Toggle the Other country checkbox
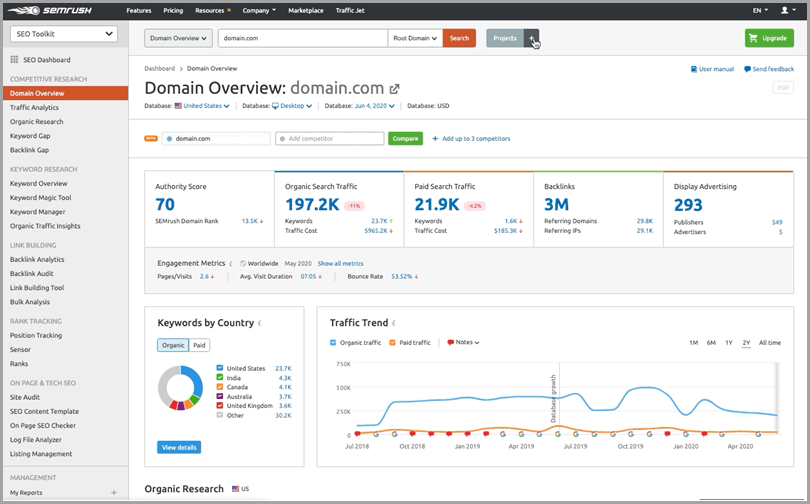The image size is (810, 504). 220,415
